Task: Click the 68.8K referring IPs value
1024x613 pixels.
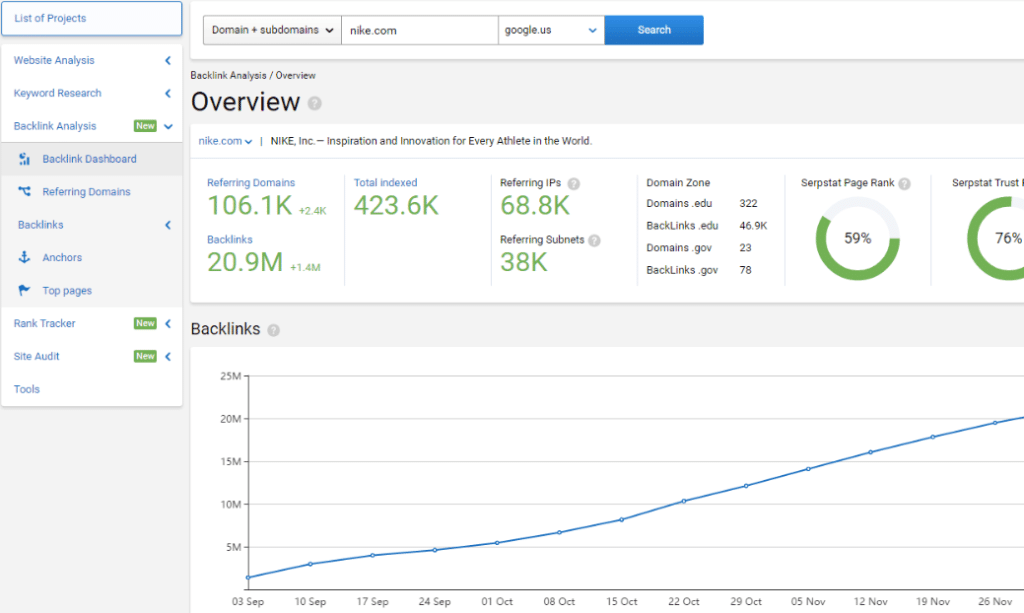Action: click(535, 206)
